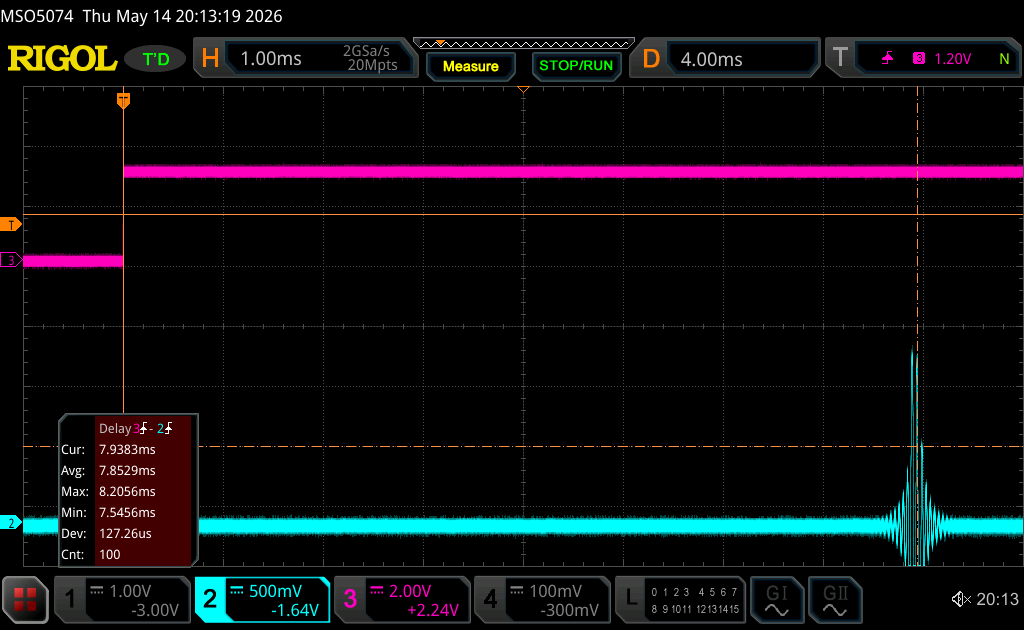Screen dimensions: 1024x630
Task: Click the Max value 8.2056ms
Action: click(x=127, y=492)
